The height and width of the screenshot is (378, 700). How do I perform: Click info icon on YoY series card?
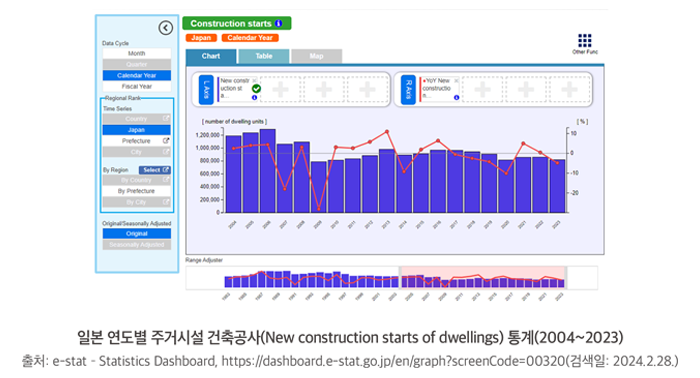[x=456, y=98]
